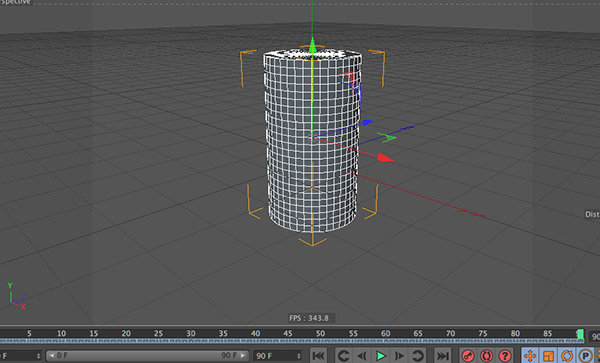The image size is (600, 363).
Task: Click the Dist label at viewport edge
Action: [592, 214]
